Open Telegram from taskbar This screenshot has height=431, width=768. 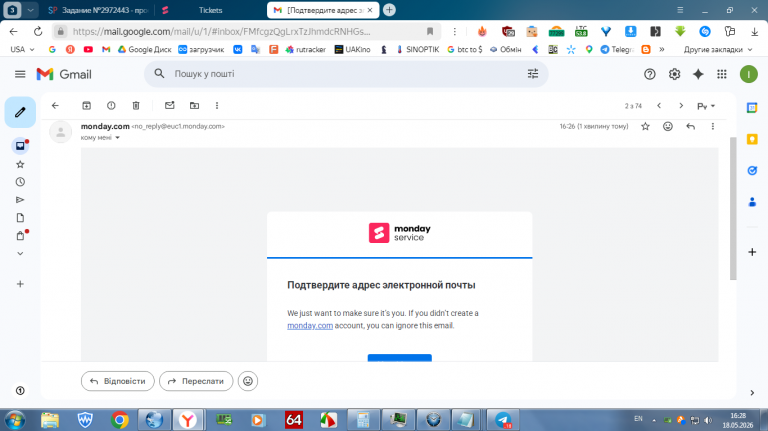tap(503, 420)
